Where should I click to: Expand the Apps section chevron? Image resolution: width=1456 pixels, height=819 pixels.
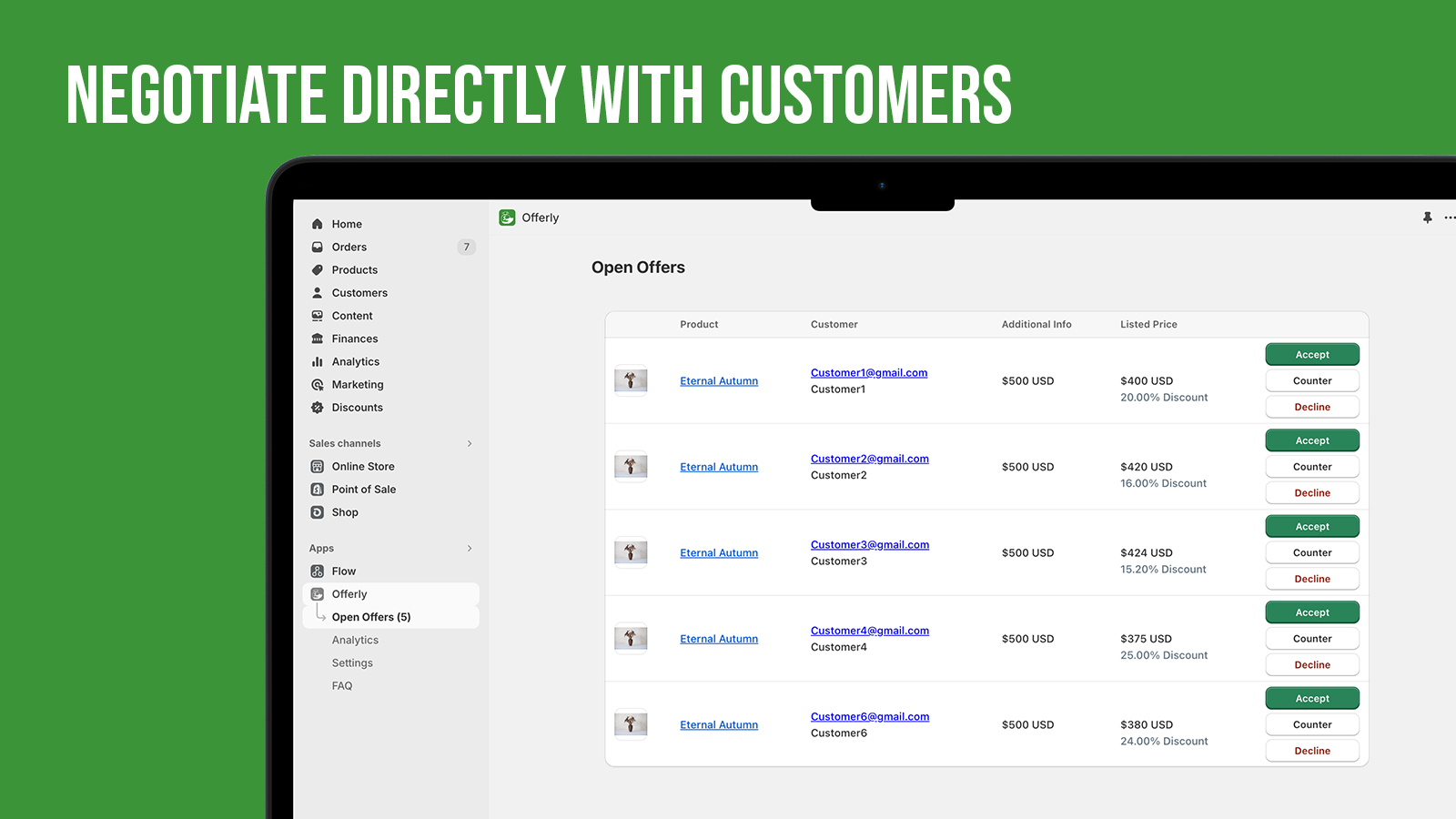[x=470, y=548]
